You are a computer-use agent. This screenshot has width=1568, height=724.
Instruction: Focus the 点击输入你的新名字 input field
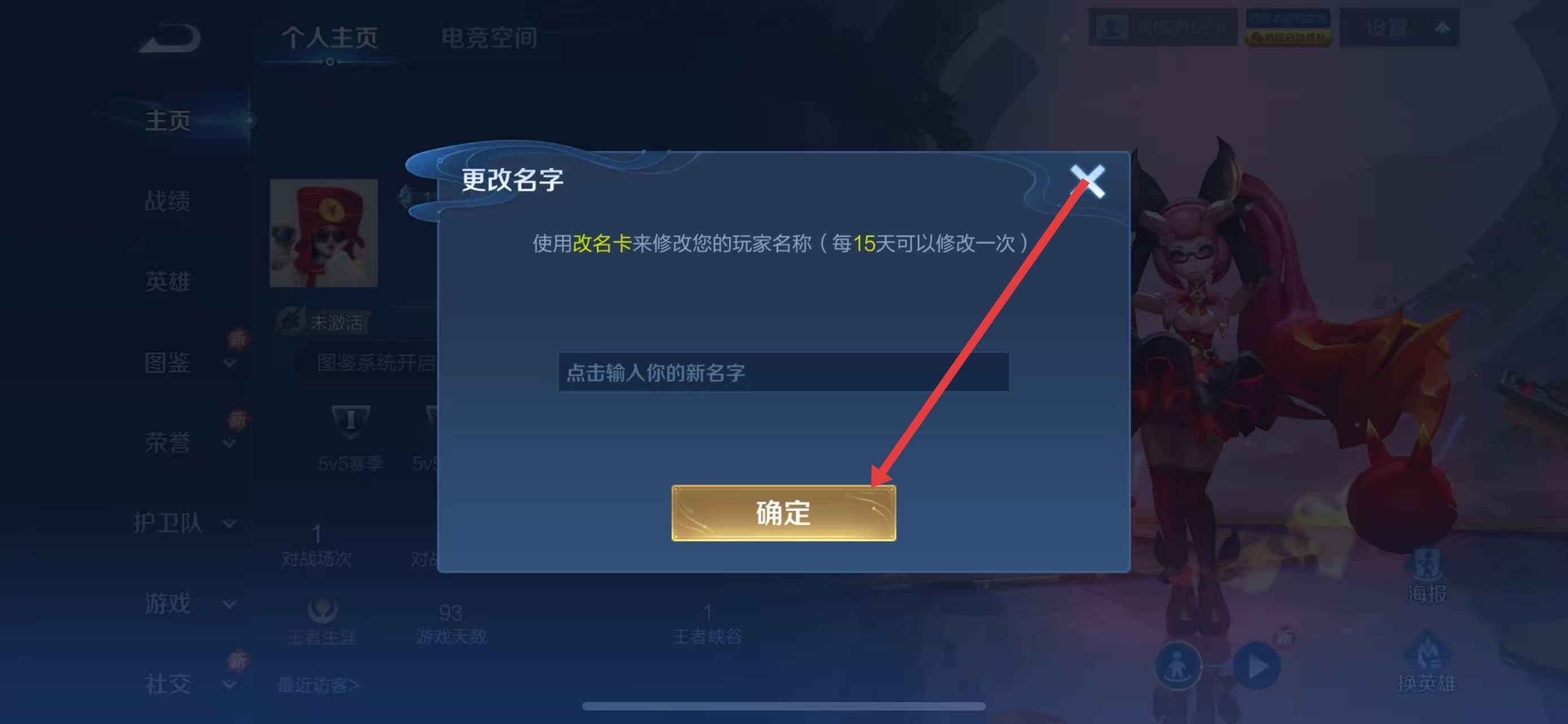click(x=783, y=372)
